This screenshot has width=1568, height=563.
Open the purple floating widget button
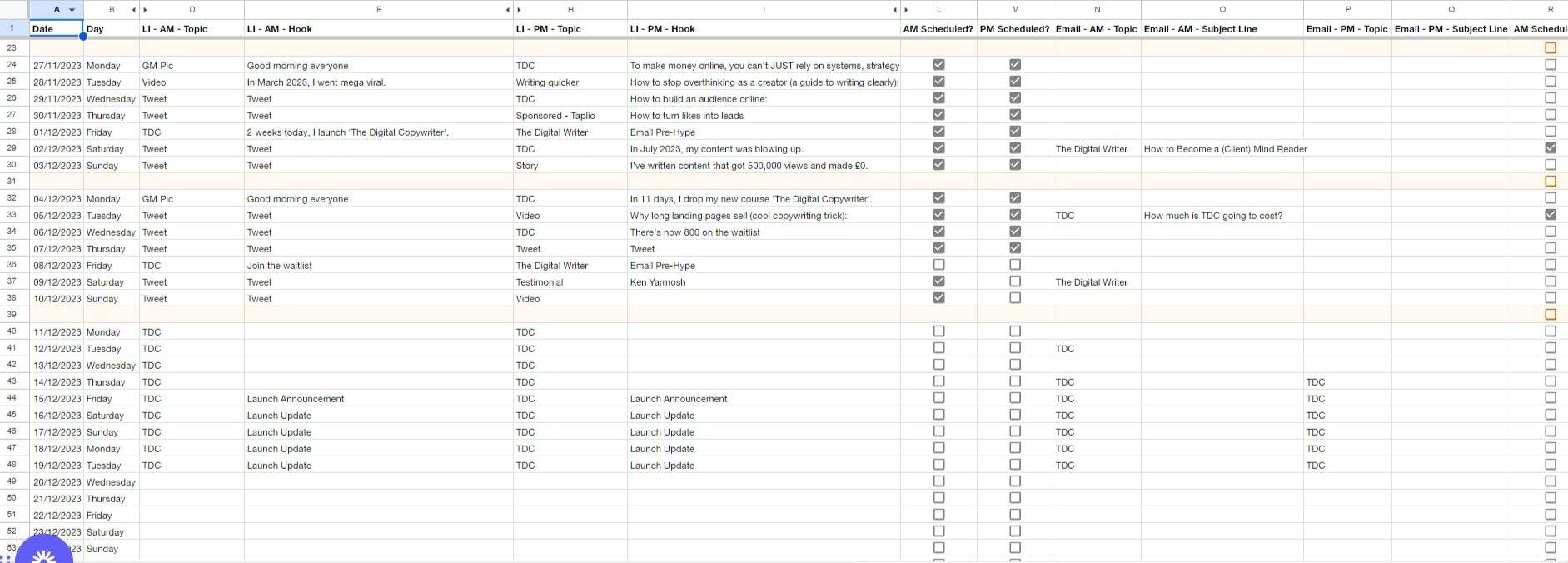click(43, 550)
